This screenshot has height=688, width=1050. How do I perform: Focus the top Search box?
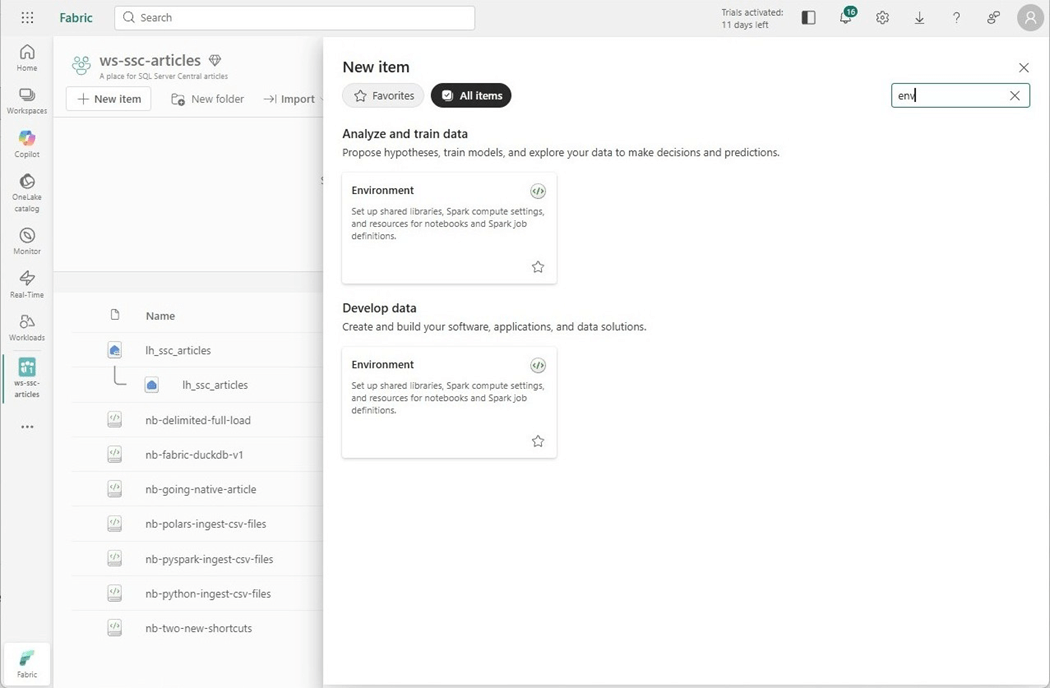[x=295, y=17]
